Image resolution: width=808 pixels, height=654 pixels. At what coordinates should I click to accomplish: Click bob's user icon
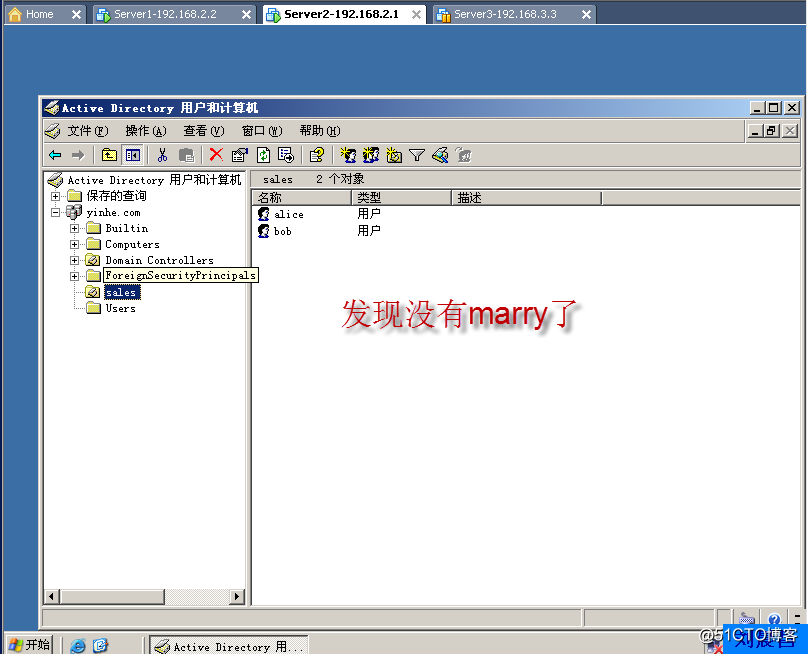(264, 231)
